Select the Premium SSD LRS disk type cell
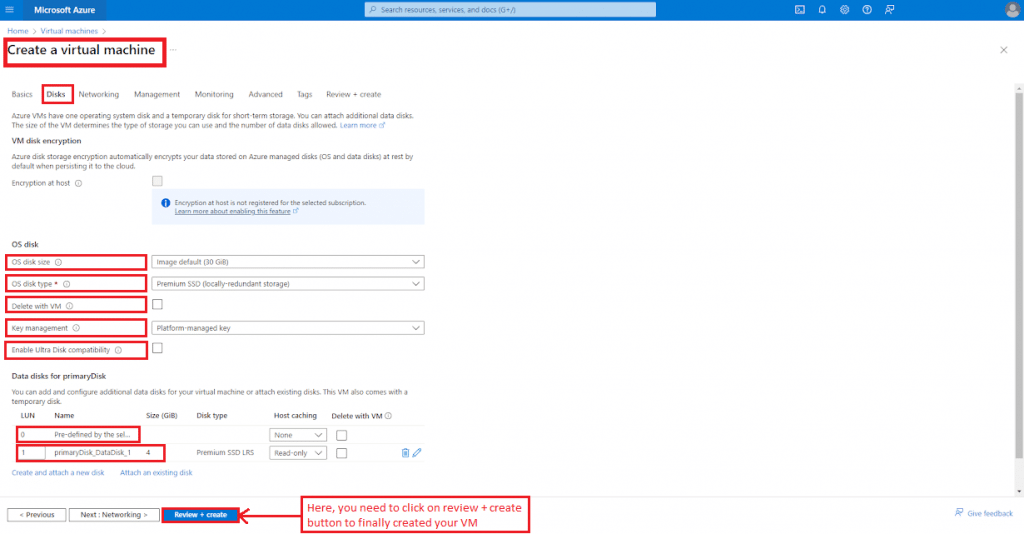The width and height of the screenshot is (1024, 534). pyautogui.click(x=225, y=452)
